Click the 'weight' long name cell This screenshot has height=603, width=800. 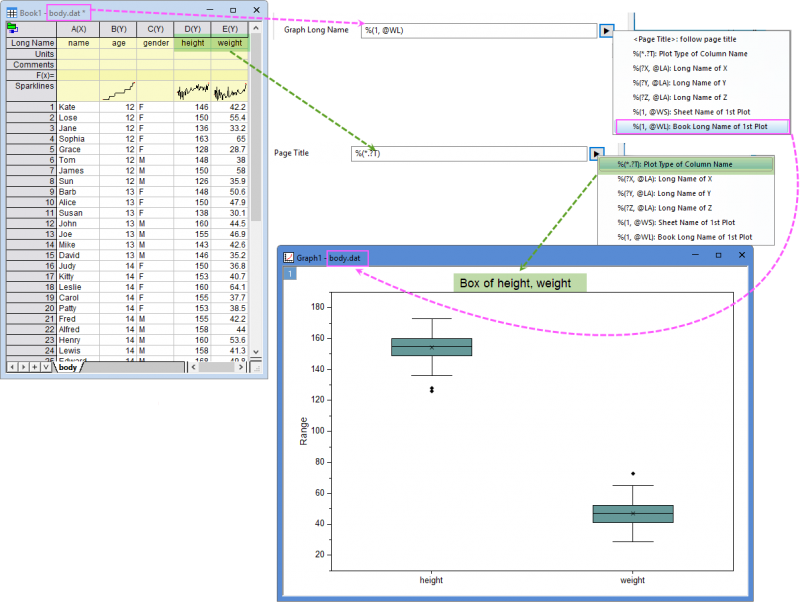click(x=230, y=43)
